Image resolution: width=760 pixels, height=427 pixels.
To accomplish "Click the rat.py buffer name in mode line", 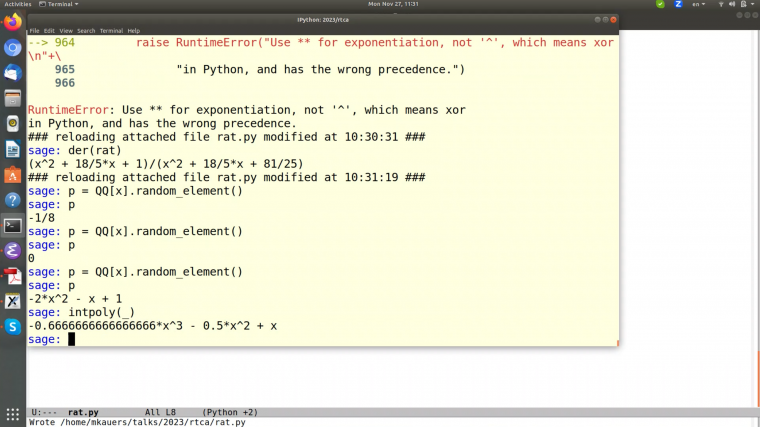I will tap(83, 412).
